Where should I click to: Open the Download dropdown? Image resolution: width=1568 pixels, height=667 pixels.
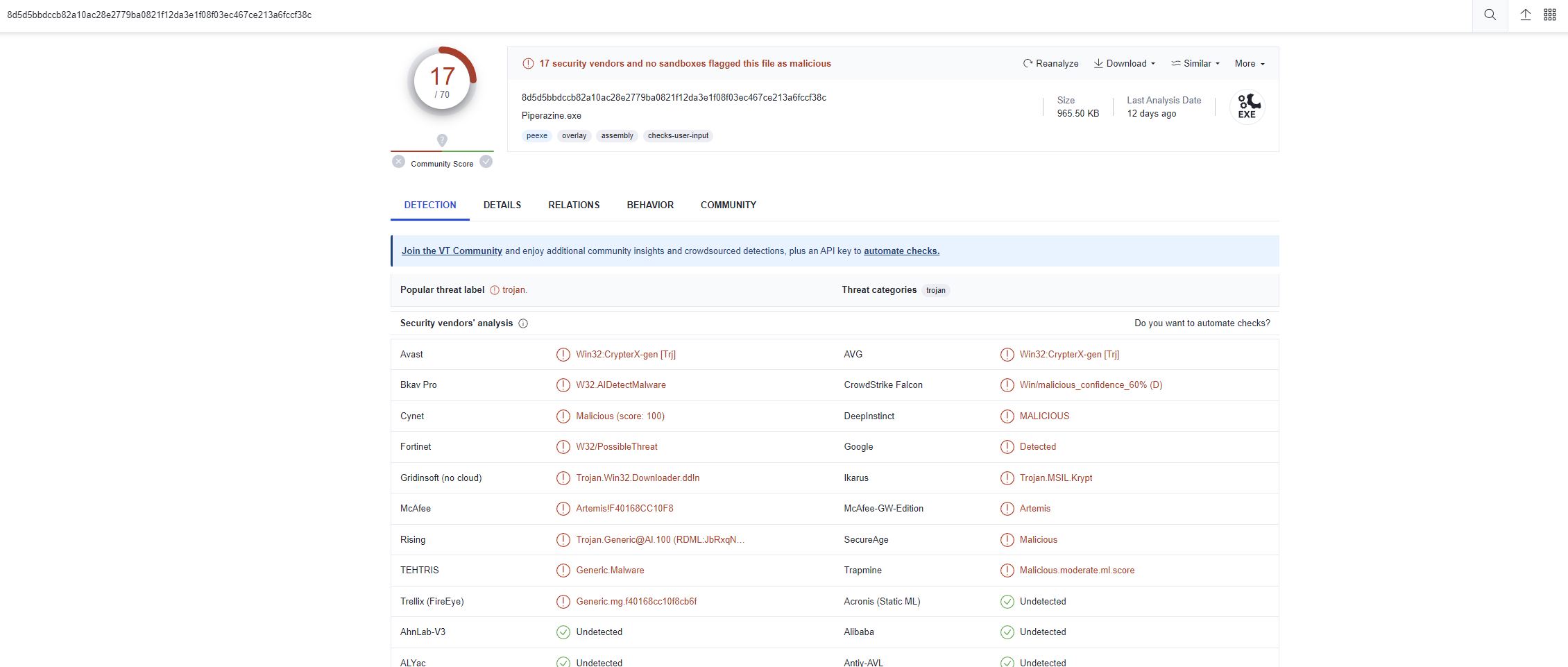1125,64
